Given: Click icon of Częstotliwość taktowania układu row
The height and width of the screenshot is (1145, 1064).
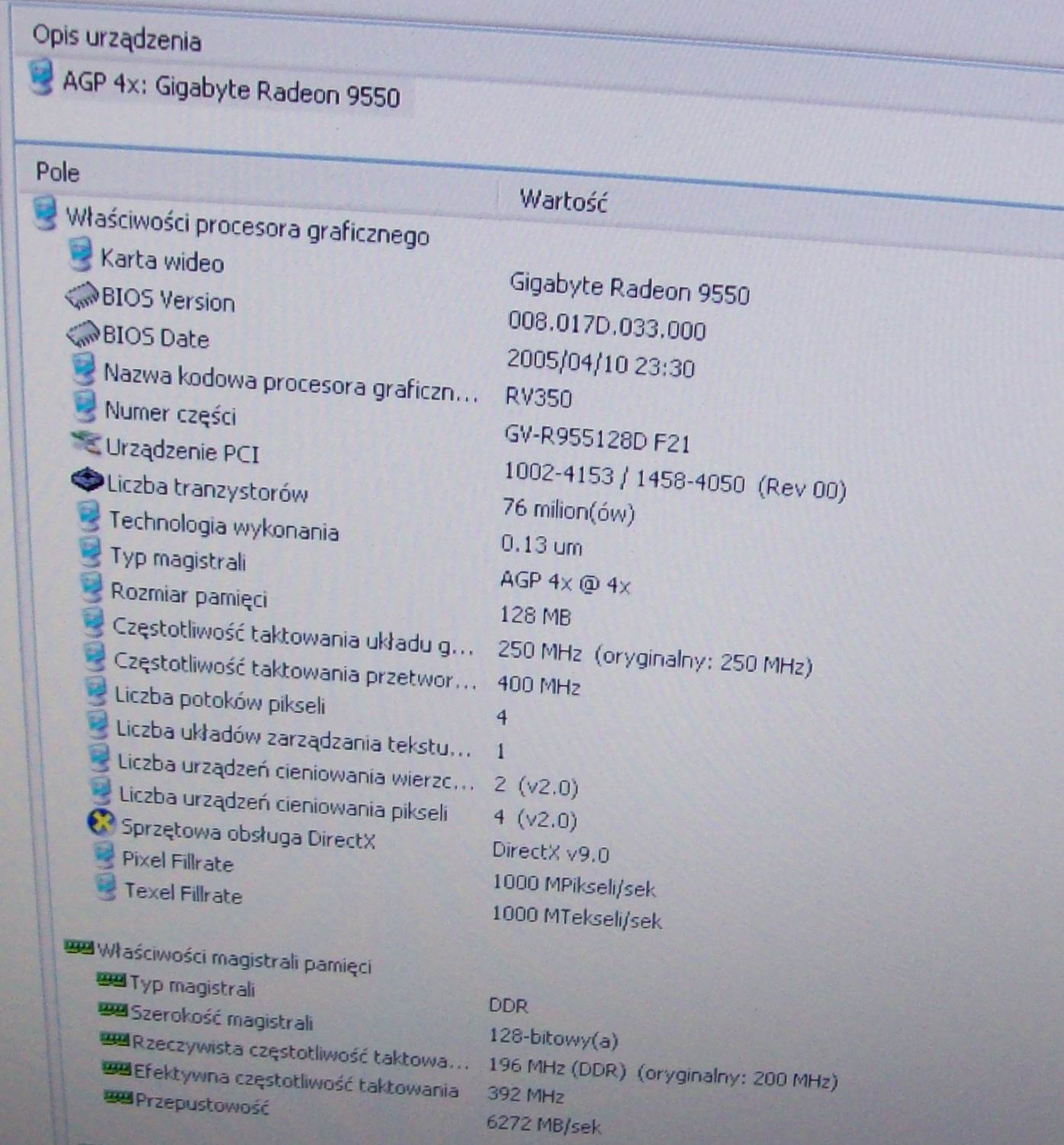Looking at the screenshot, I should pos(94,622).
